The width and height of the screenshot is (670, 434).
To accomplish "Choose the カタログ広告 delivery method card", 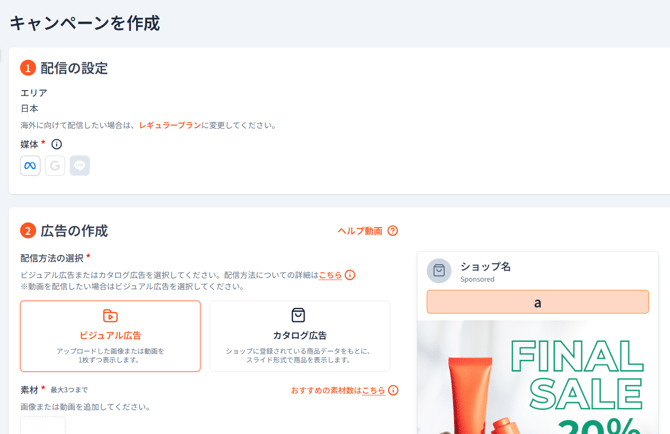I will tap(300, 336).
